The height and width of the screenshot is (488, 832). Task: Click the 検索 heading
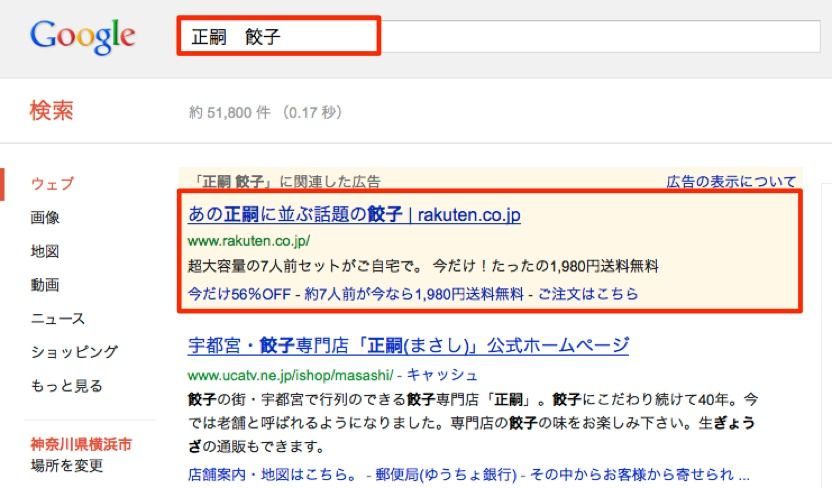click(x=51, y=111)
